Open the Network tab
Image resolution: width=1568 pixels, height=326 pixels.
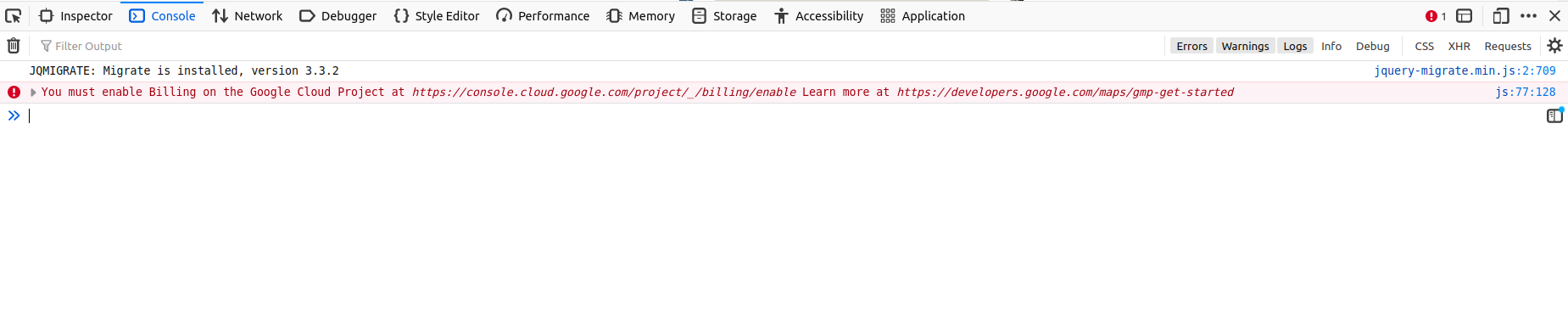click(248, 16)
